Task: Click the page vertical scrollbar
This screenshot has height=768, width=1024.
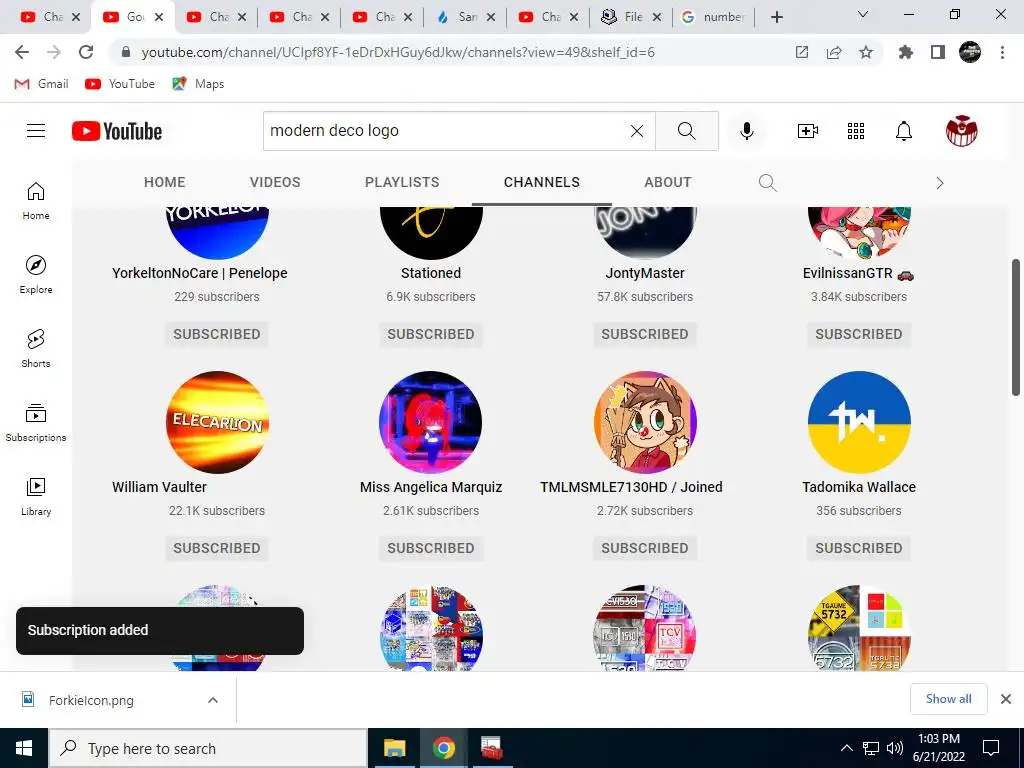Action: [x=1016, y=327]
